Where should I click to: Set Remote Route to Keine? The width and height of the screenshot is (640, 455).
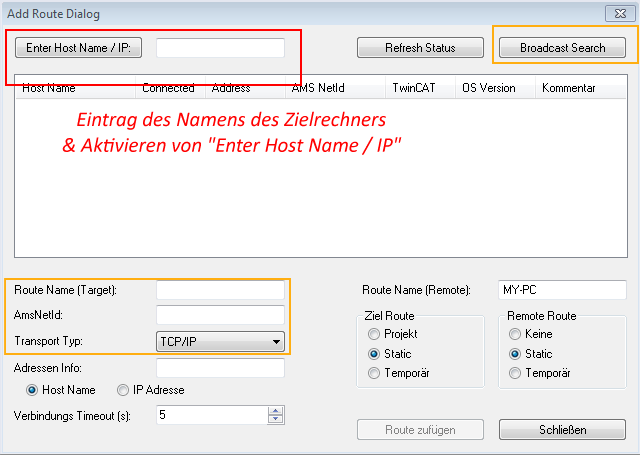point(516,334)
